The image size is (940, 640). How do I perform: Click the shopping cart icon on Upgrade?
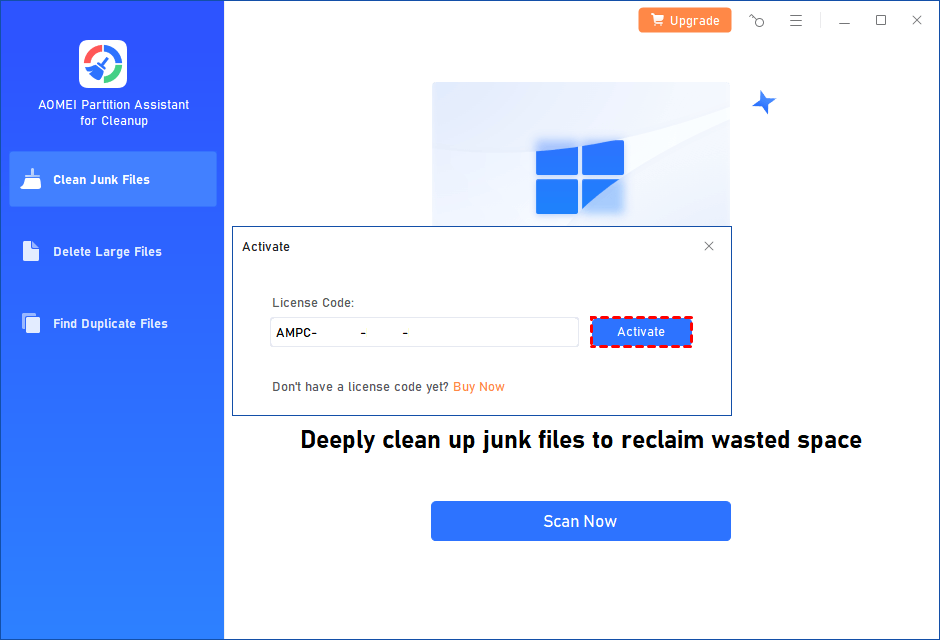coord(658,20)
